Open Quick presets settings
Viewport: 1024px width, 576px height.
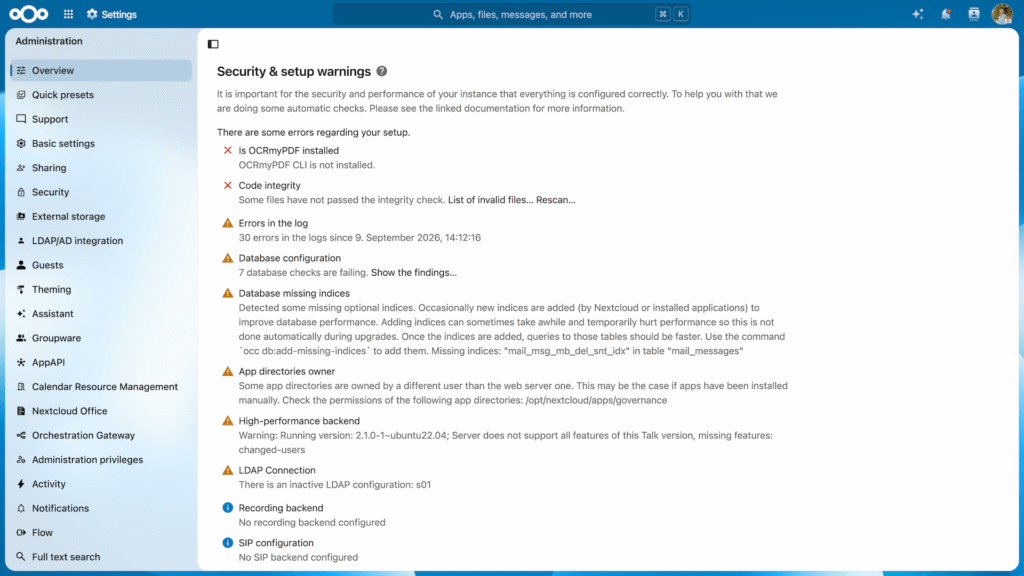click(101, 95)
